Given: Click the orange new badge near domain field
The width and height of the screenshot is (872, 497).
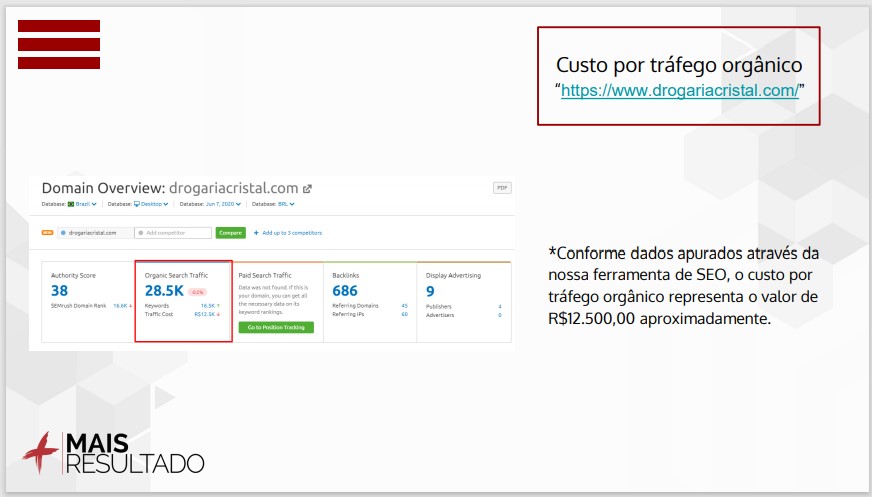Looking at the screenshot, I should pyautogui.click(x=48, y=233).
